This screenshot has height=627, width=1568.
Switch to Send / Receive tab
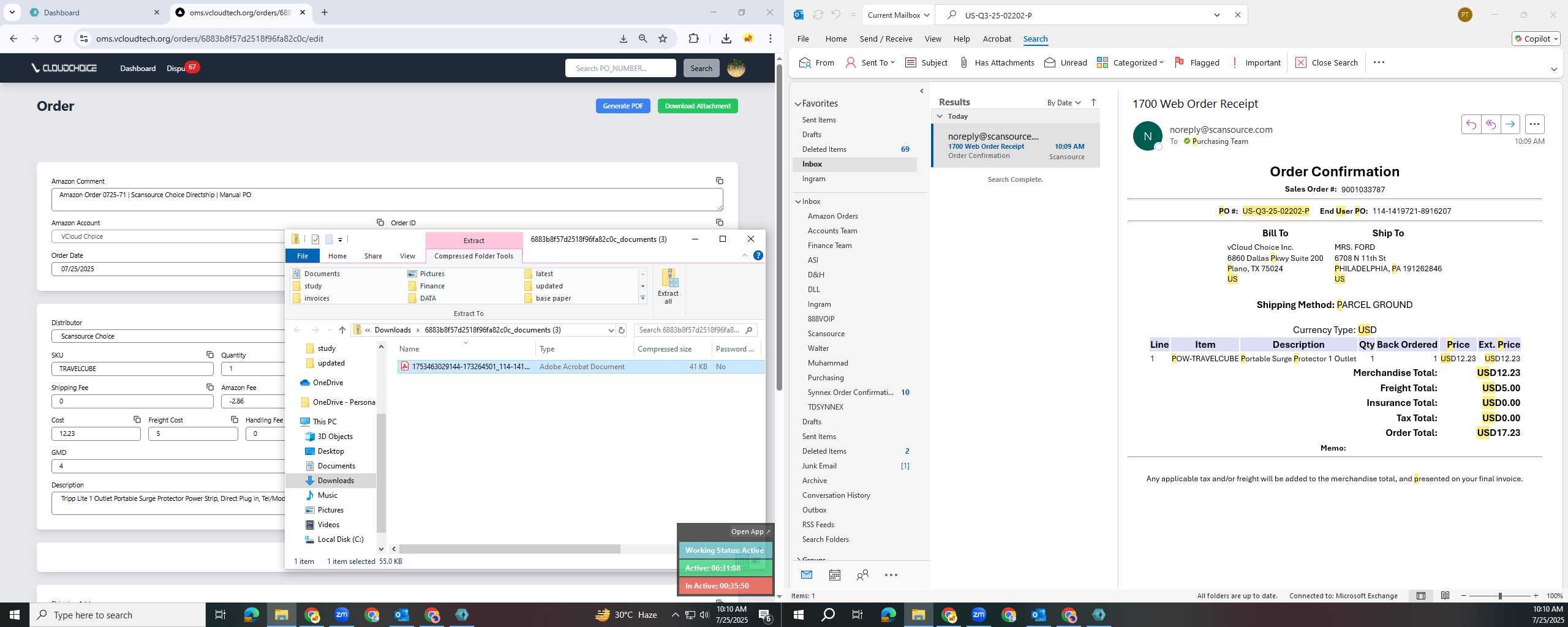point(886,39)
